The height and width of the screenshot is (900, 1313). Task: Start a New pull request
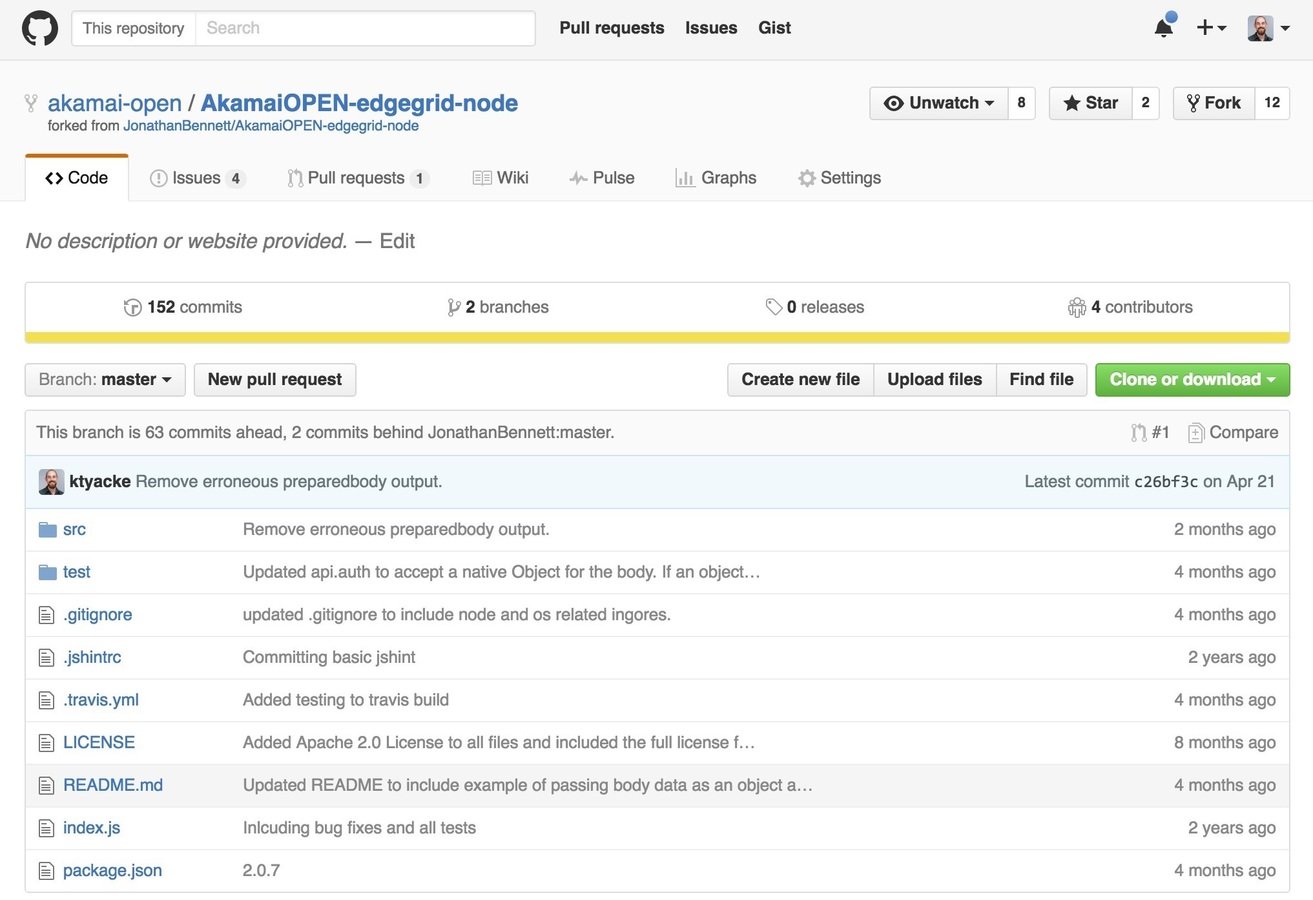tap(275, 379)
